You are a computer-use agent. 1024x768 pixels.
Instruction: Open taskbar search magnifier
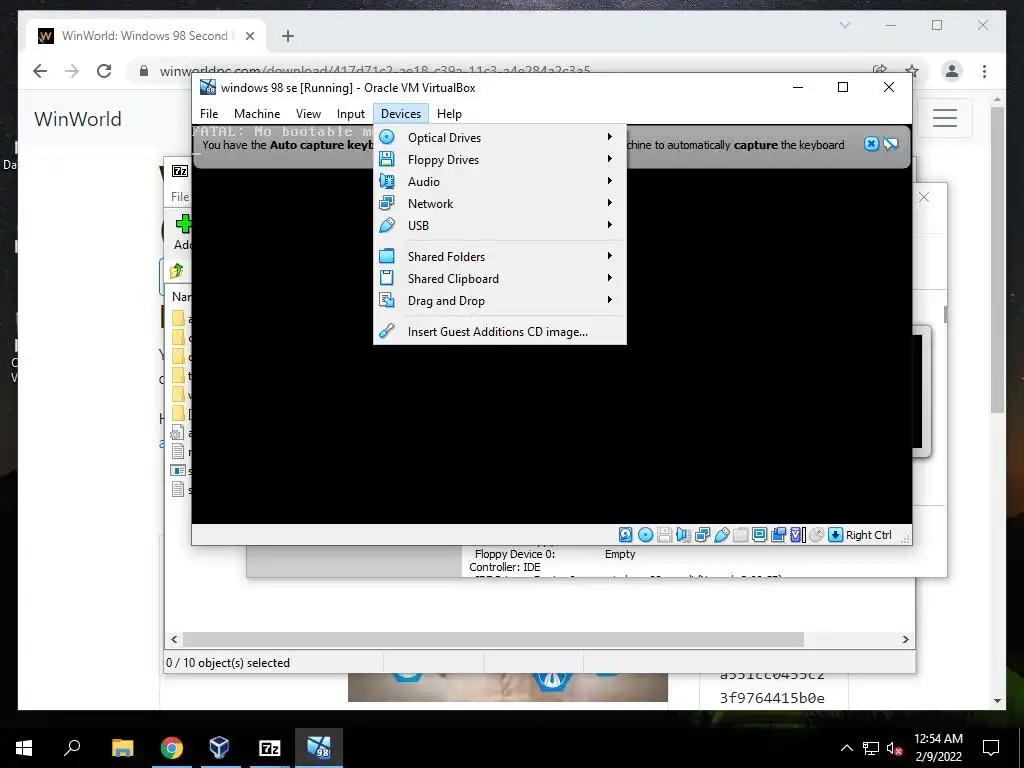(x=72, y=748)
